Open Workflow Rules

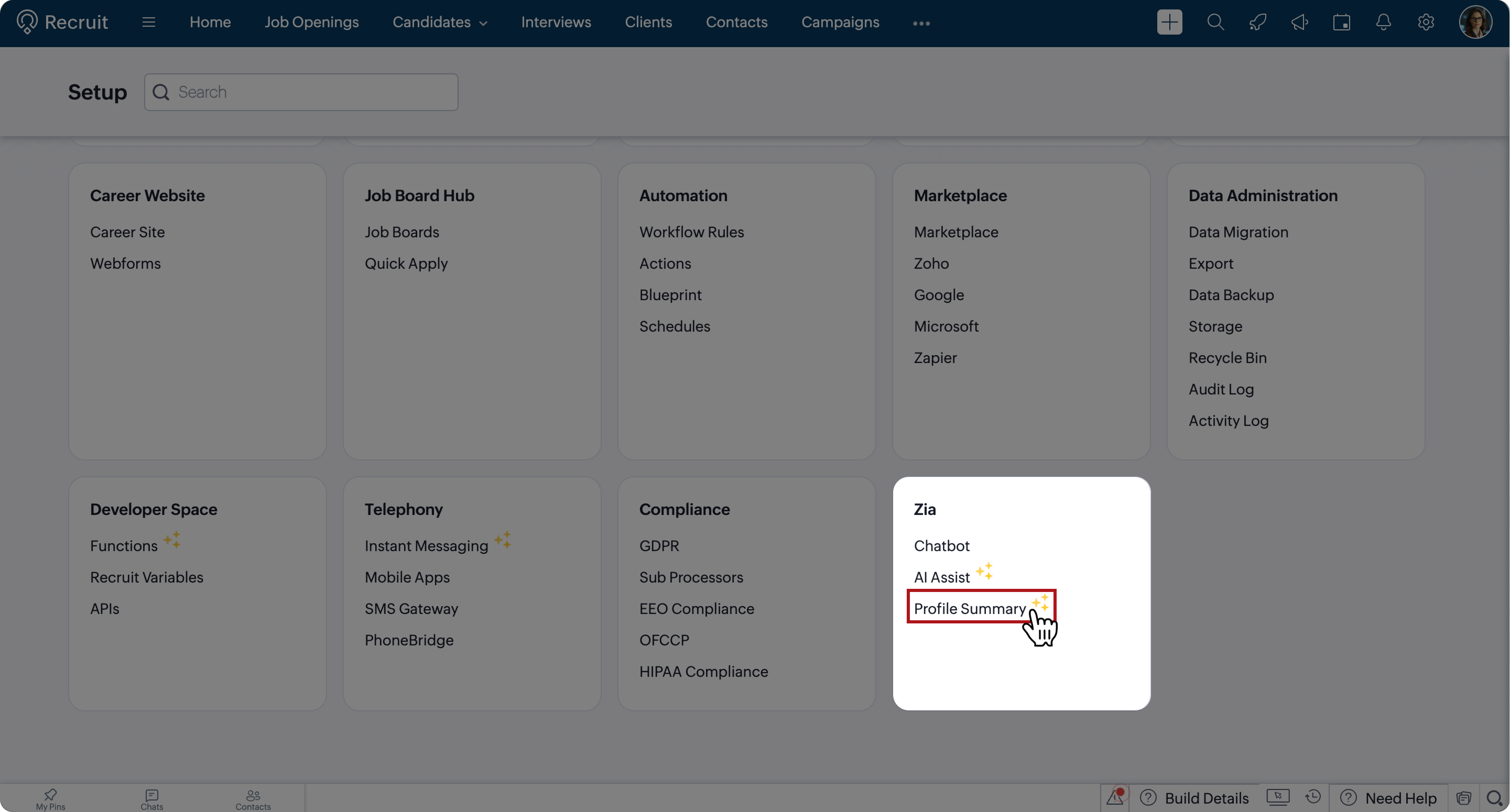(692, 233)
